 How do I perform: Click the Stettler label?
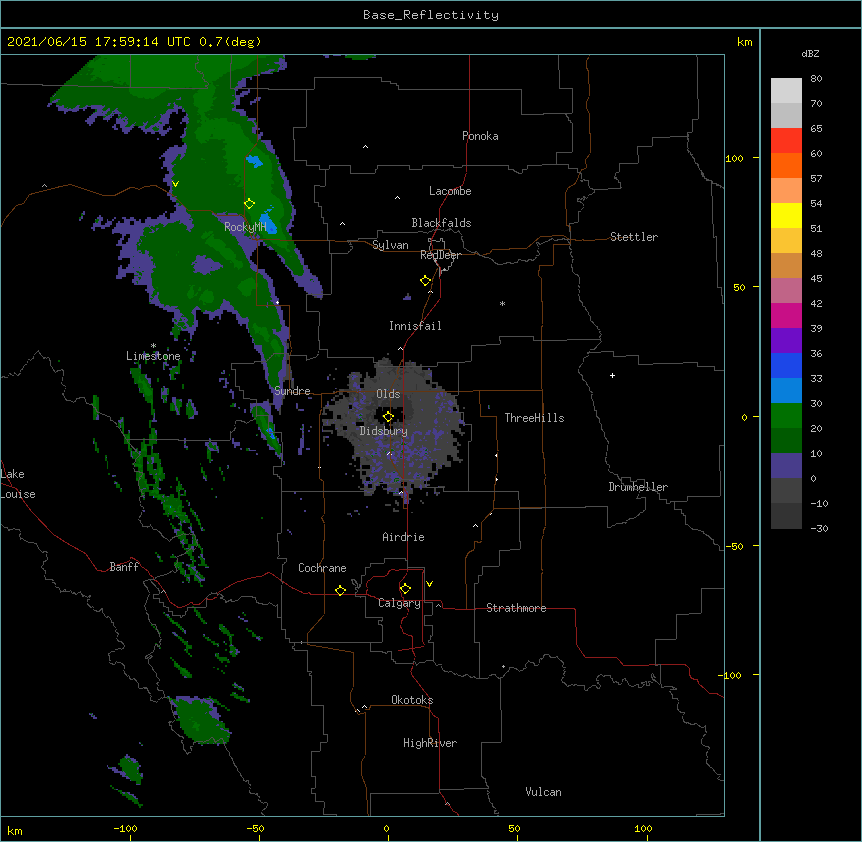pos(634,237)
